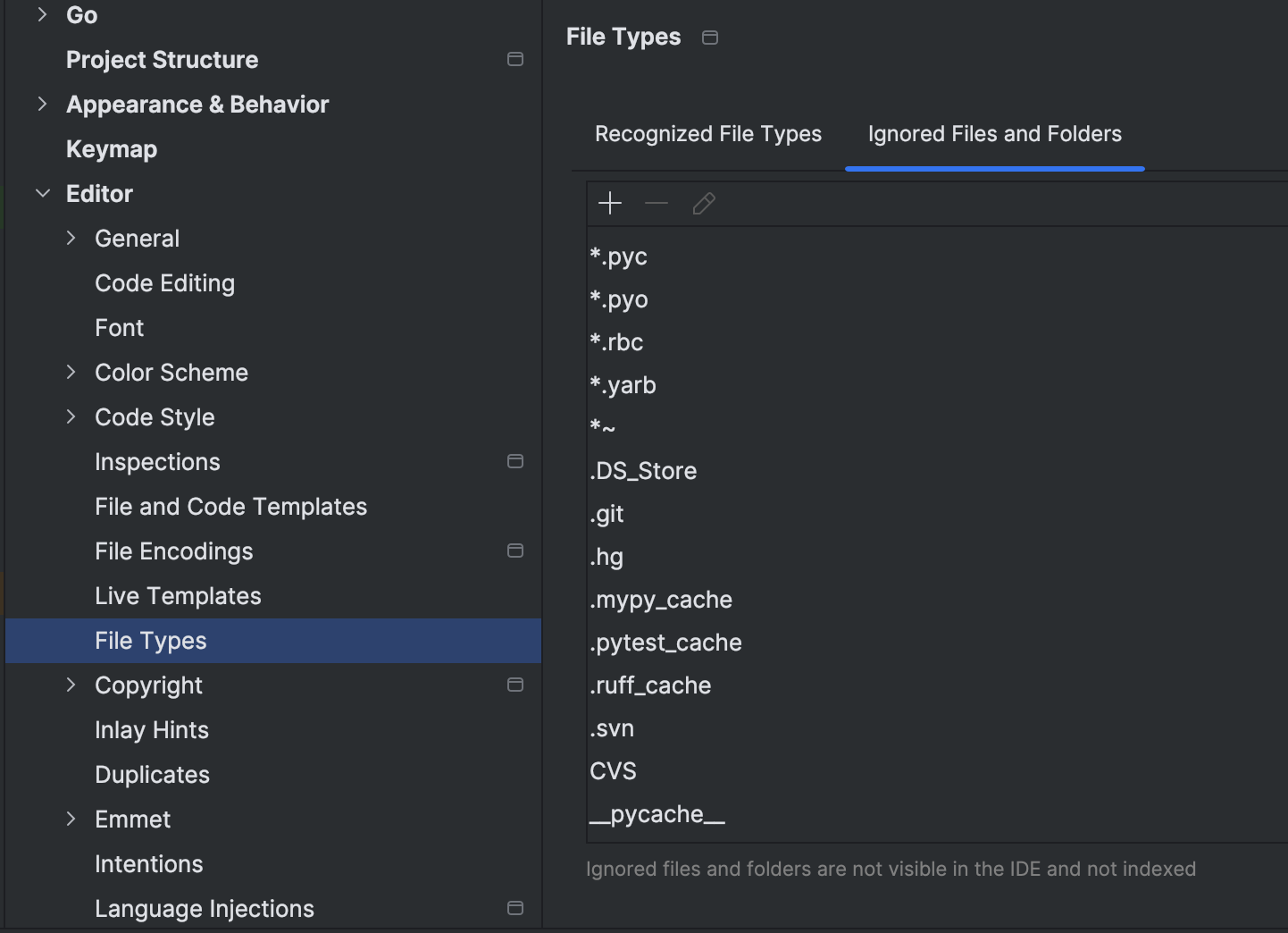Open the Live Templates page
Image resolution: width=1288 pixels, height=933 pixels.
tap(178, 595)
